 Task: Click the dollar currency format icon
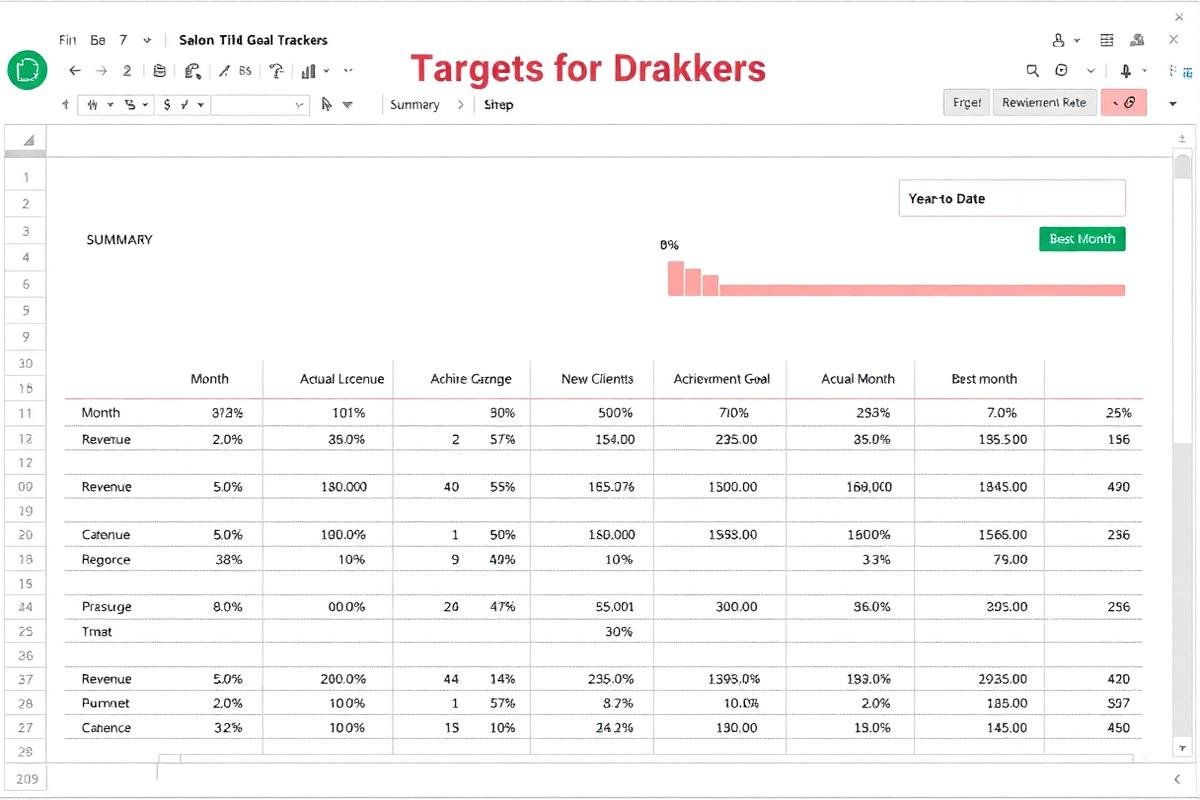pos(167,104)
